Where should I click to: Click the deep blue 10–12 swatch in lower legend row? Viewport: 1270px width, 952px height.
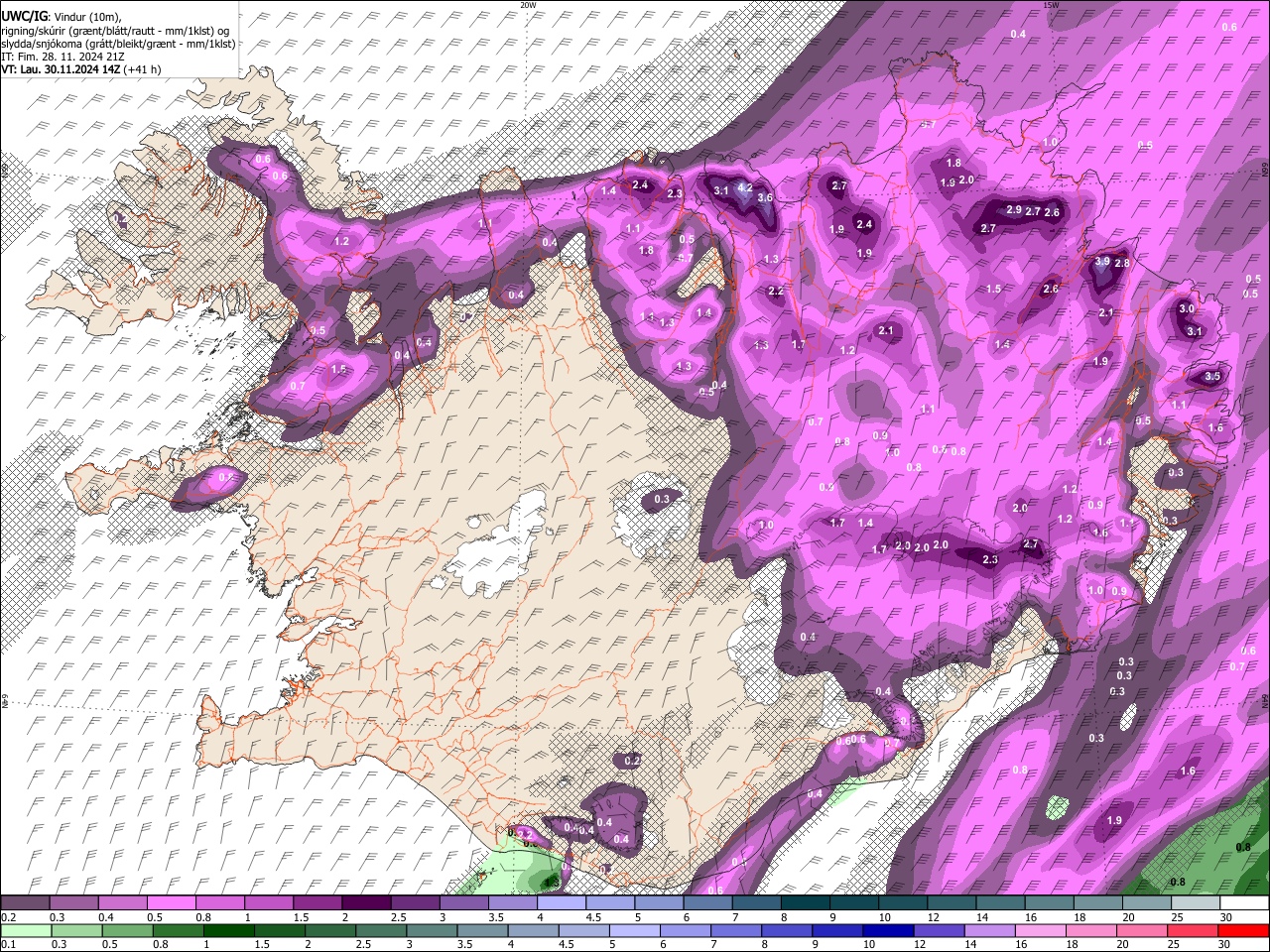[x=888, y=930]
